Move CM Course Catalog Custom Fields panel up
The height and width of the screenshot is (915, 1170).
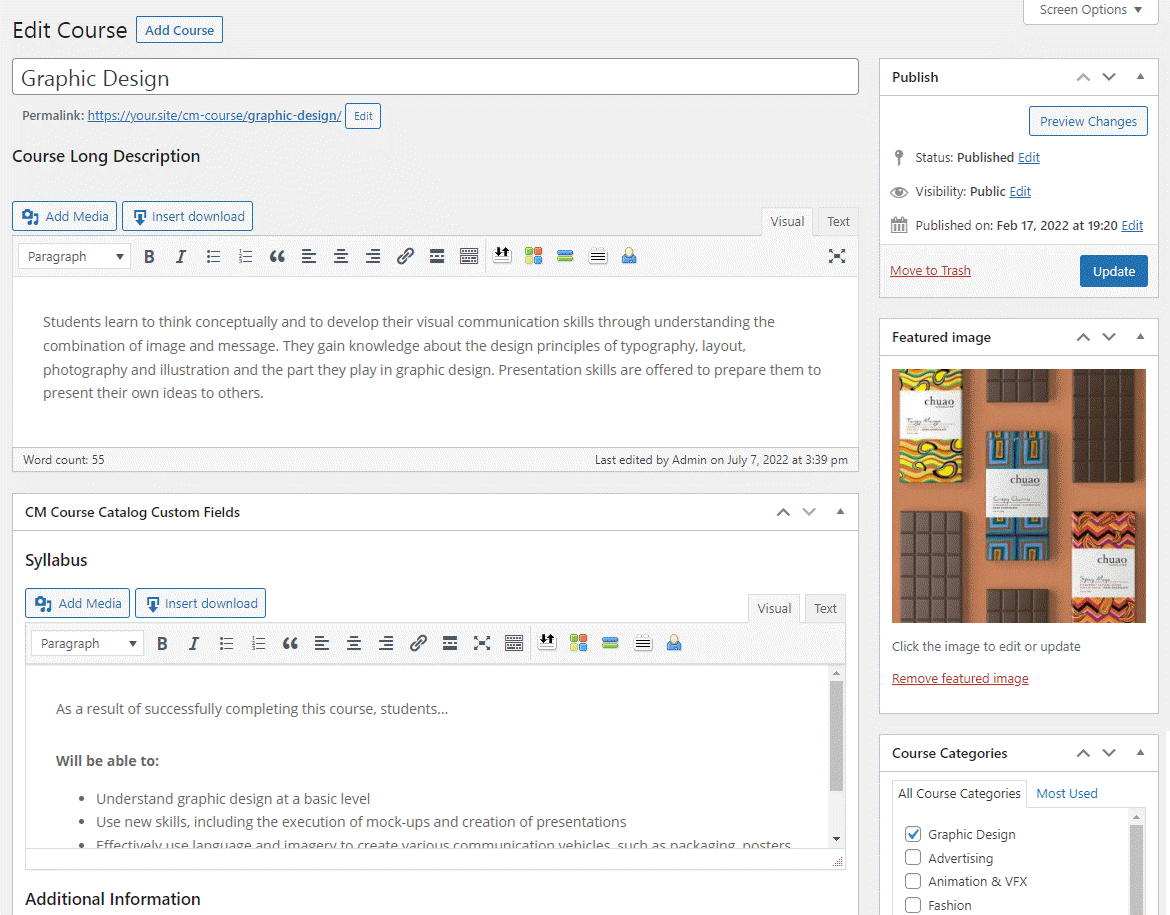[783, 512]
